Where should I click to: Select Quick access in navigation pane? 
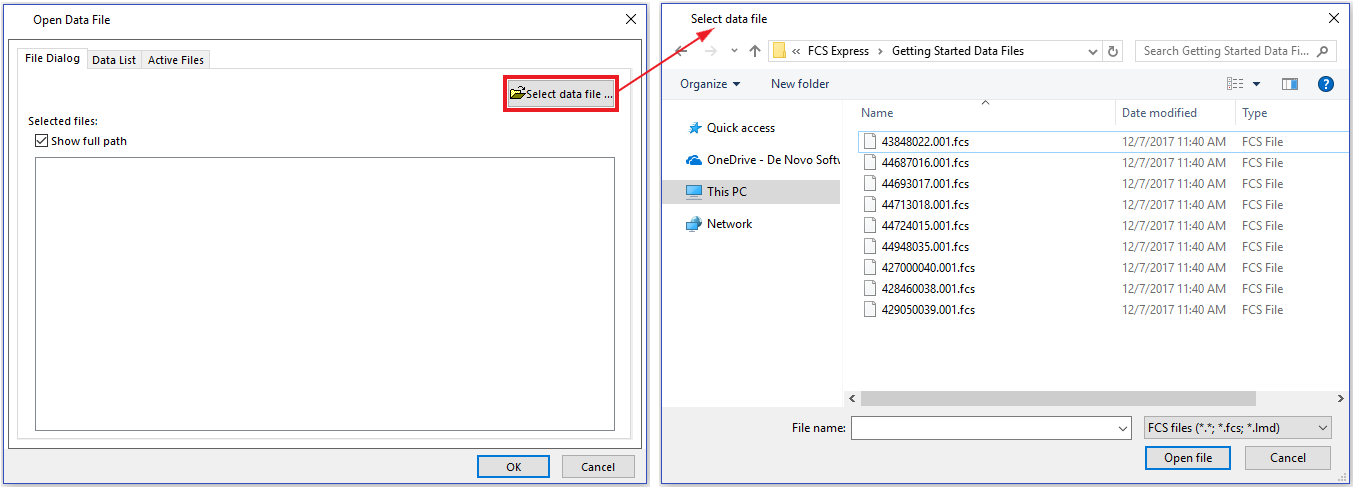(740, 128)
